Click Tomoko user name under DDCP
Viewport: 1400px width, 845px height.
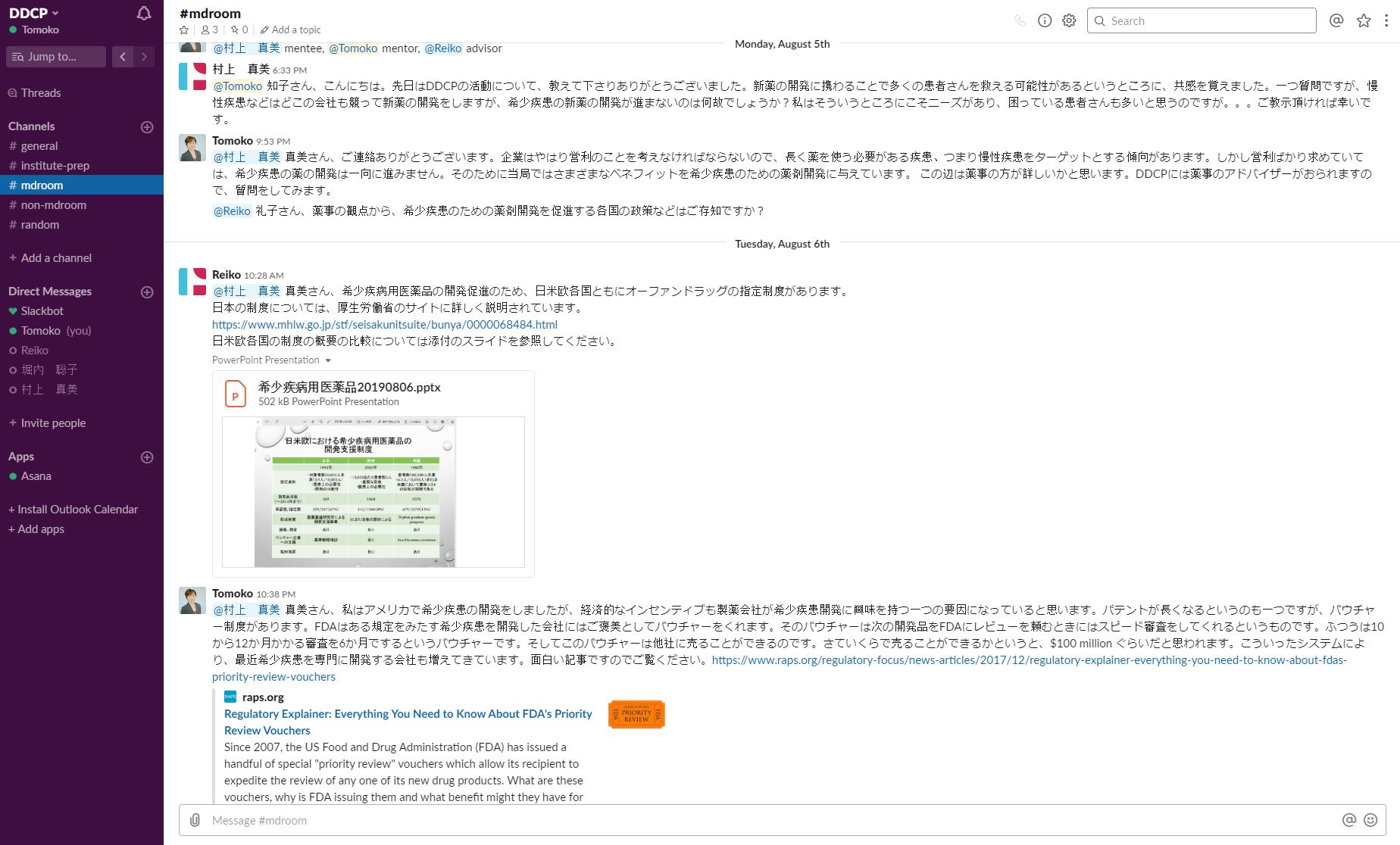tap(40, 30)
